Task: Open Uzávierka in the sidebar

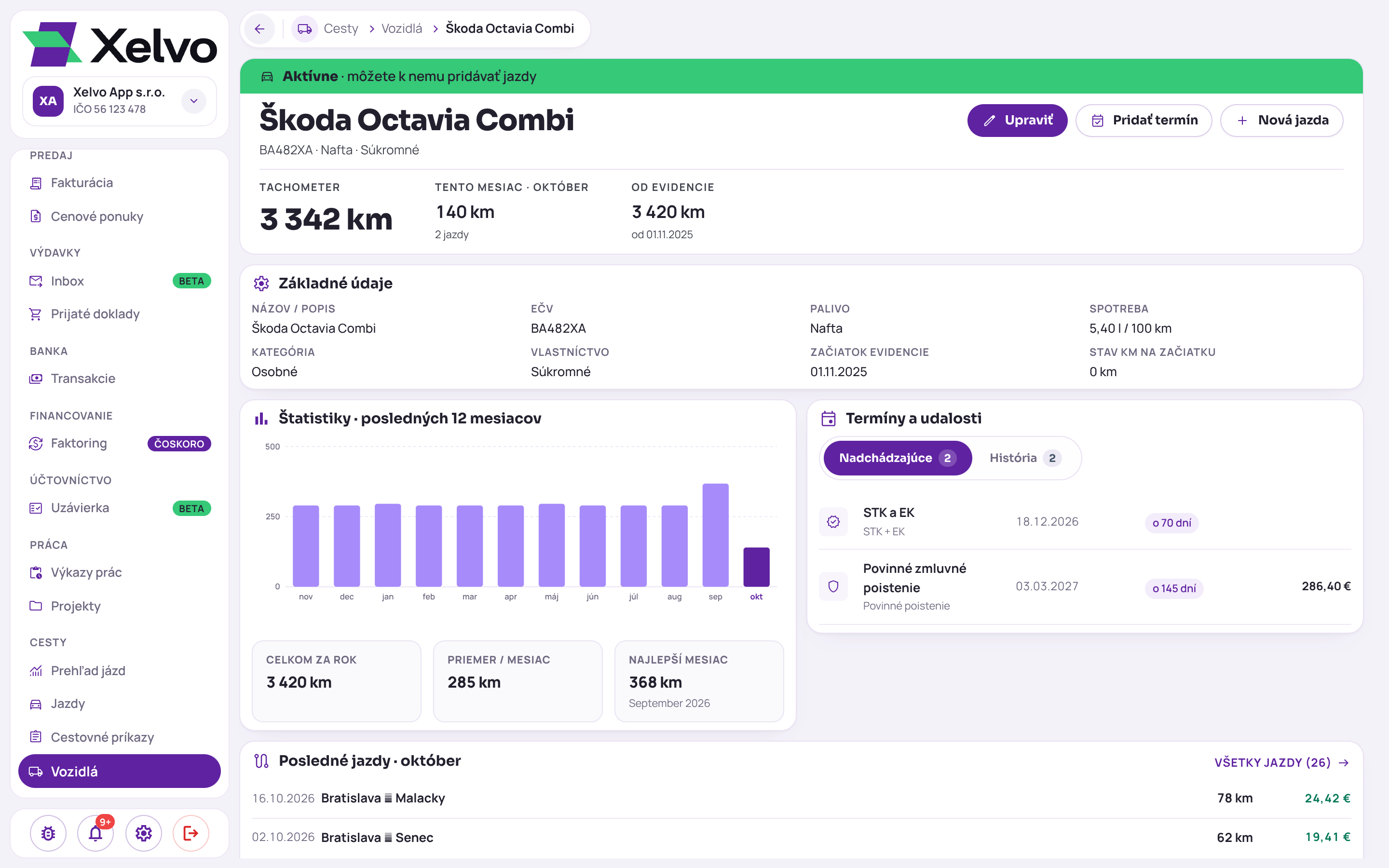Action: tap(120, 508)
